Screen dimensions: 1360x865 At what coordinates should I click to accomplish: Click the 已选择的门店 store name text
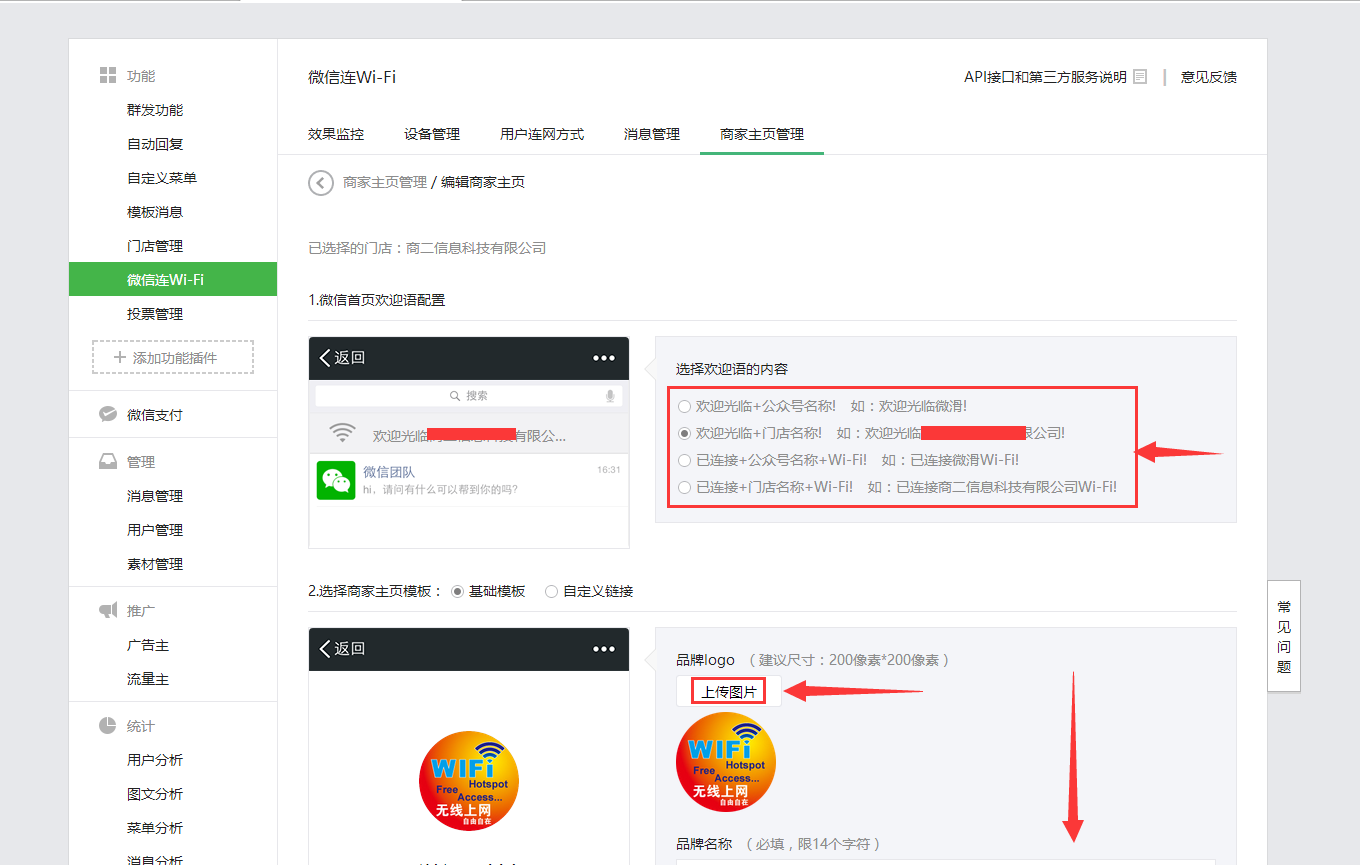[476, 248]
